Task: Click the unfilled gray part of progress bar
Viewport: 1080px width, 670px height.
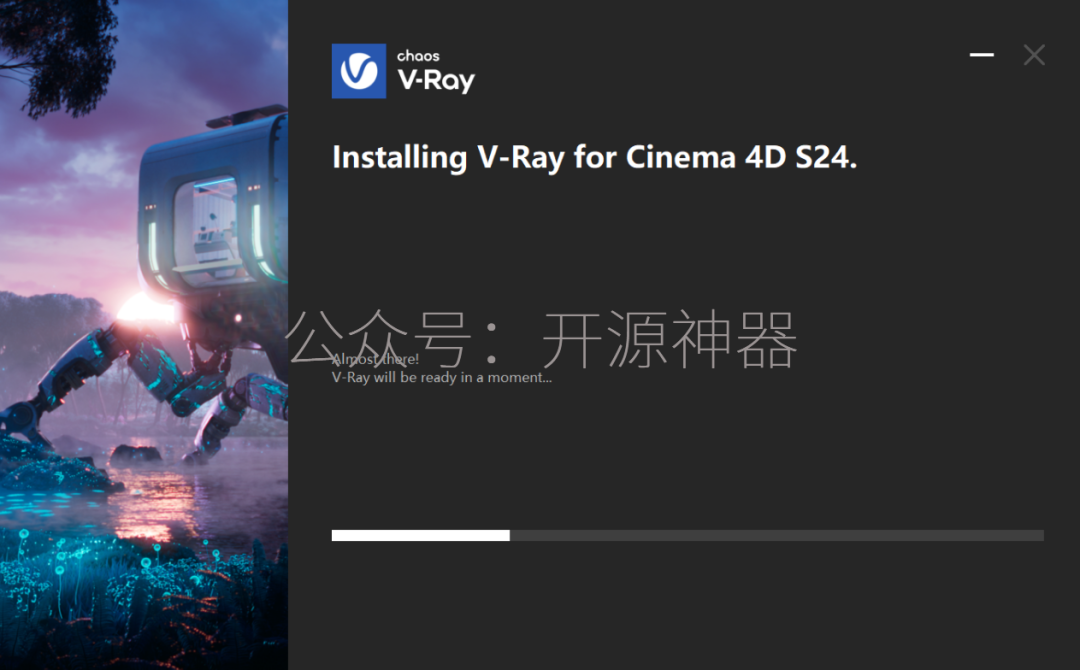Action: pos(777,536)
